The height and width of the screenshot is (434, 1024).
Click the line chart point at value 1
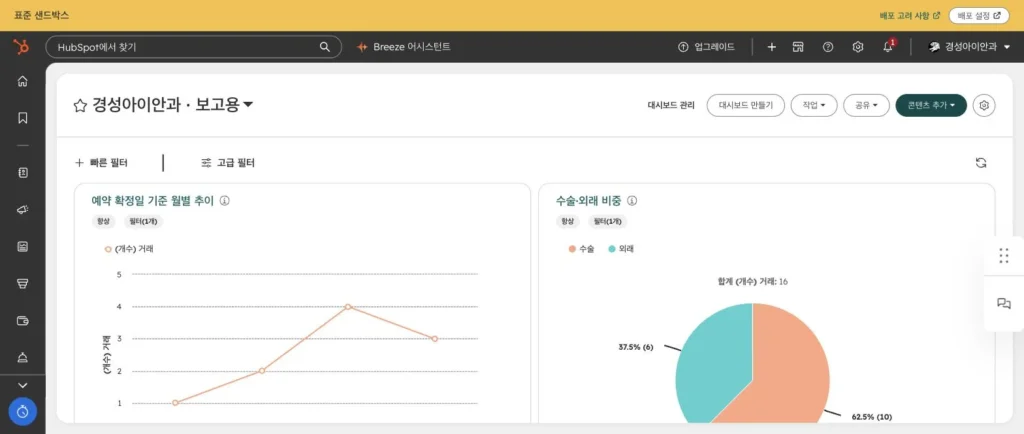coord(175,403)
